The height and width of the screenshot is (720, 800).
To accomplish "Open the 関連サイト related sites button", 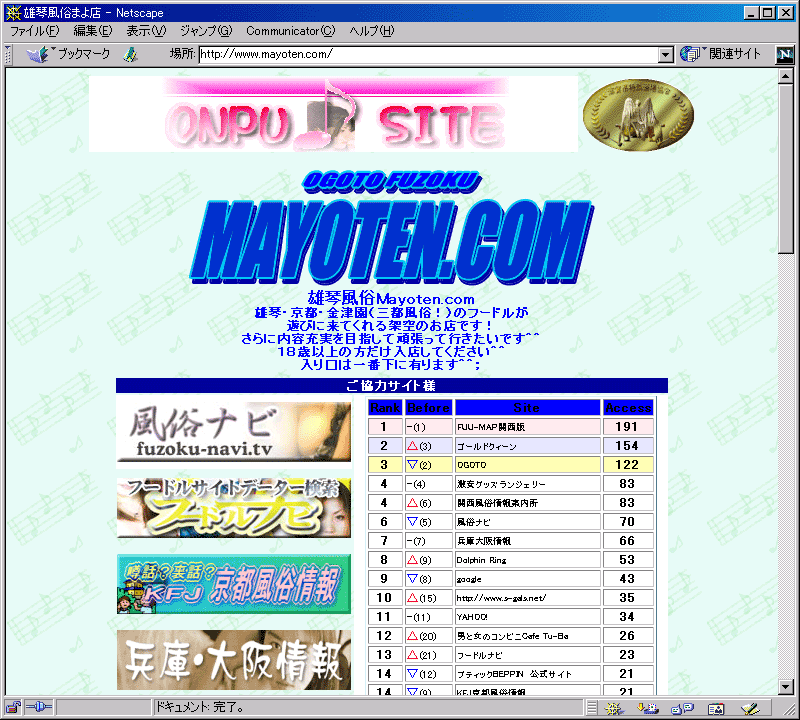I will pos(720,54).
